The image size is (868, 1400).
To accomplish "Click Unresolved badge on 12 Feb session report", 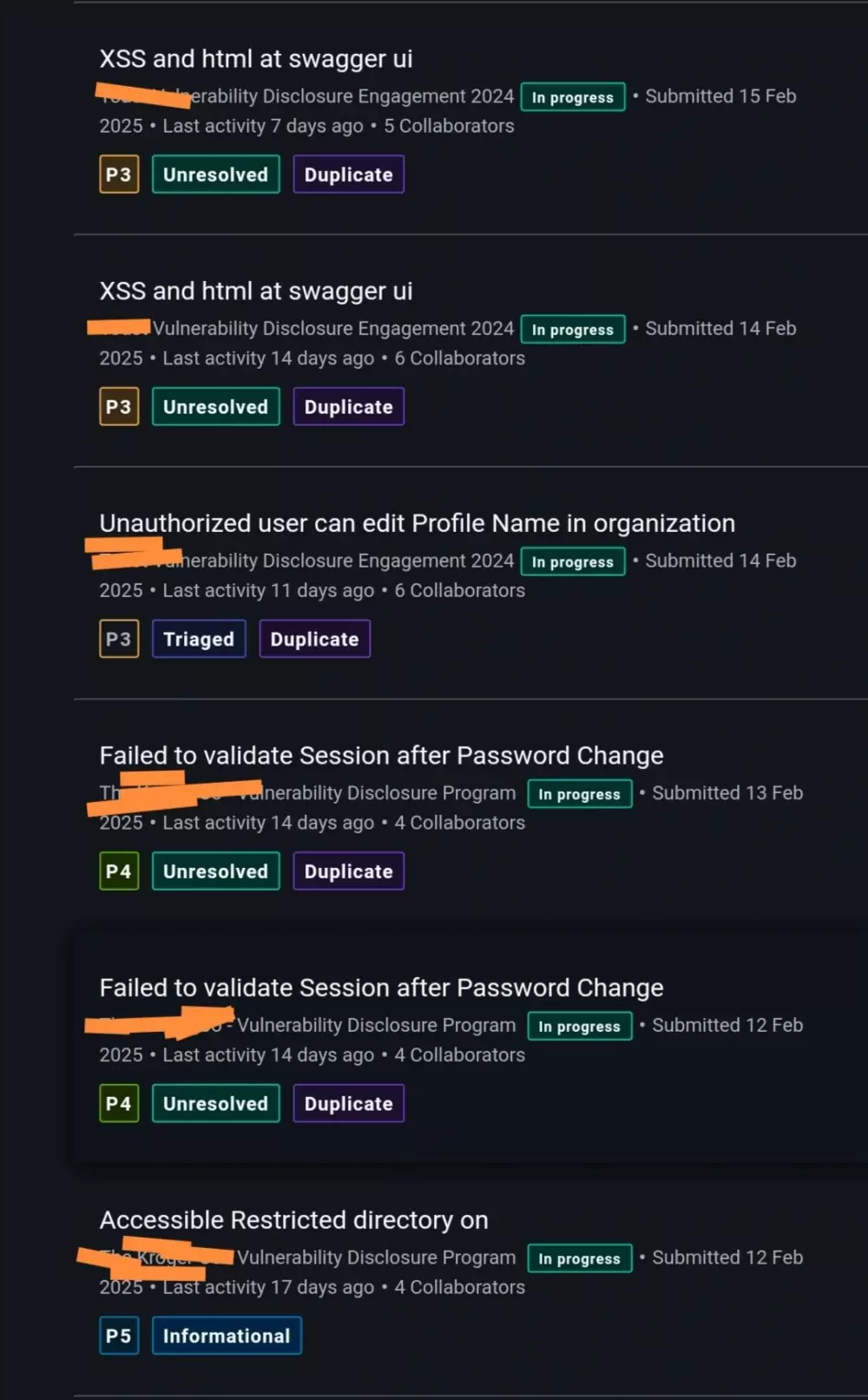I will point(215,1104).
